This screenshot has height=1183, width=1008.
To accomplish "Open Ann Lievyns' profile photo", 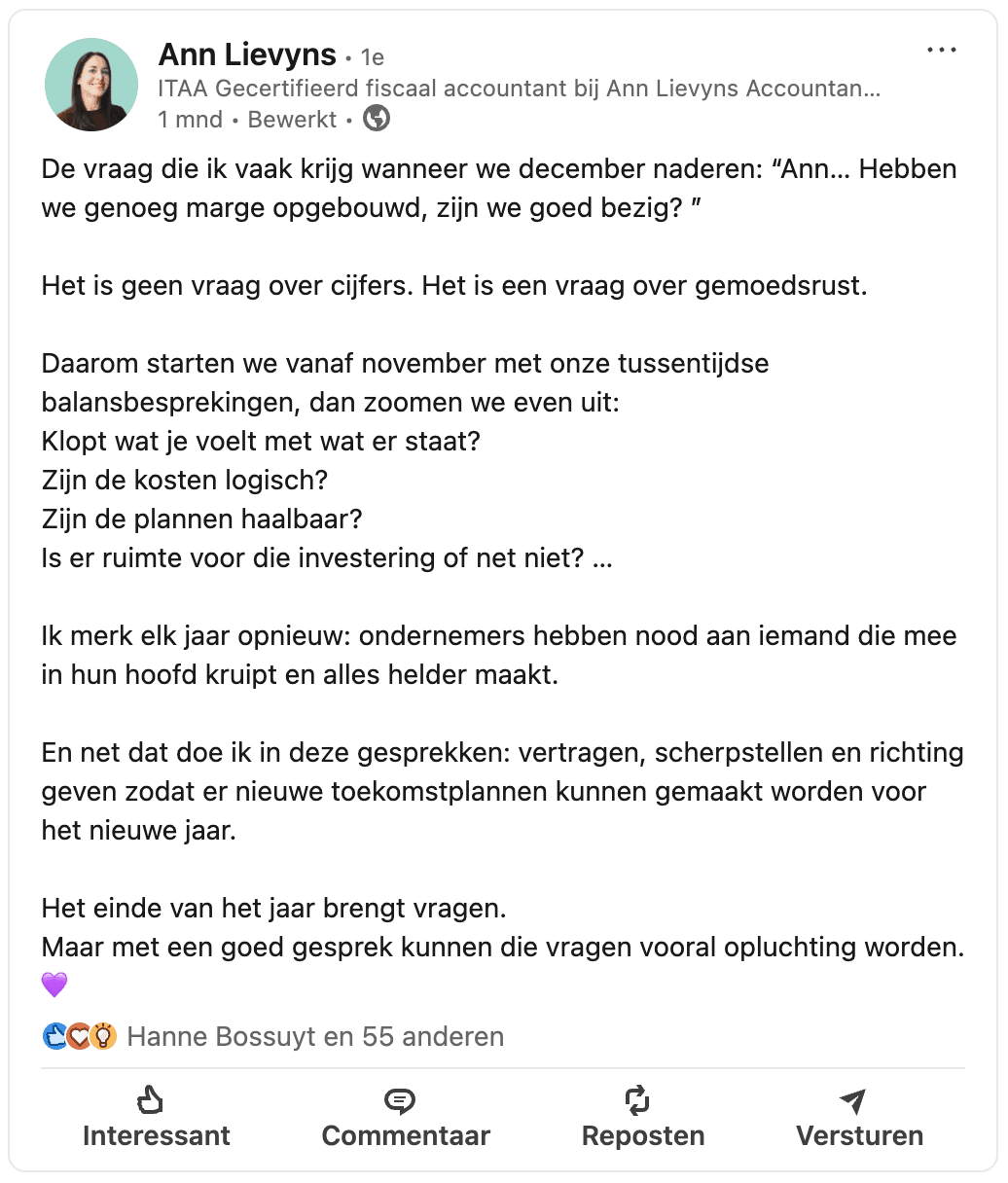I will click(x=91, y=85).
